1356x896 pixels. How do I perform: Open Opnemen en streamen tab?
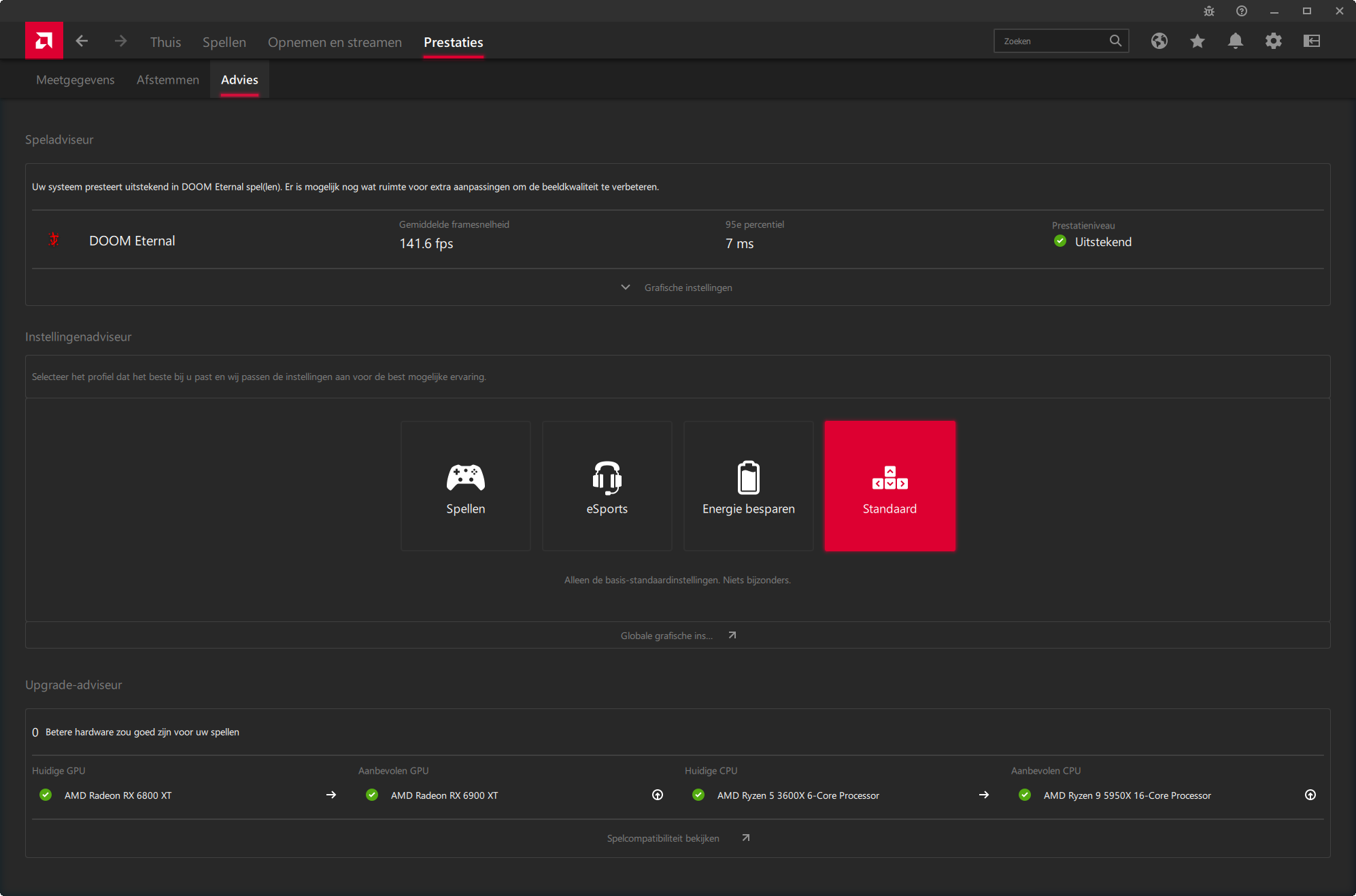[335, 42]
